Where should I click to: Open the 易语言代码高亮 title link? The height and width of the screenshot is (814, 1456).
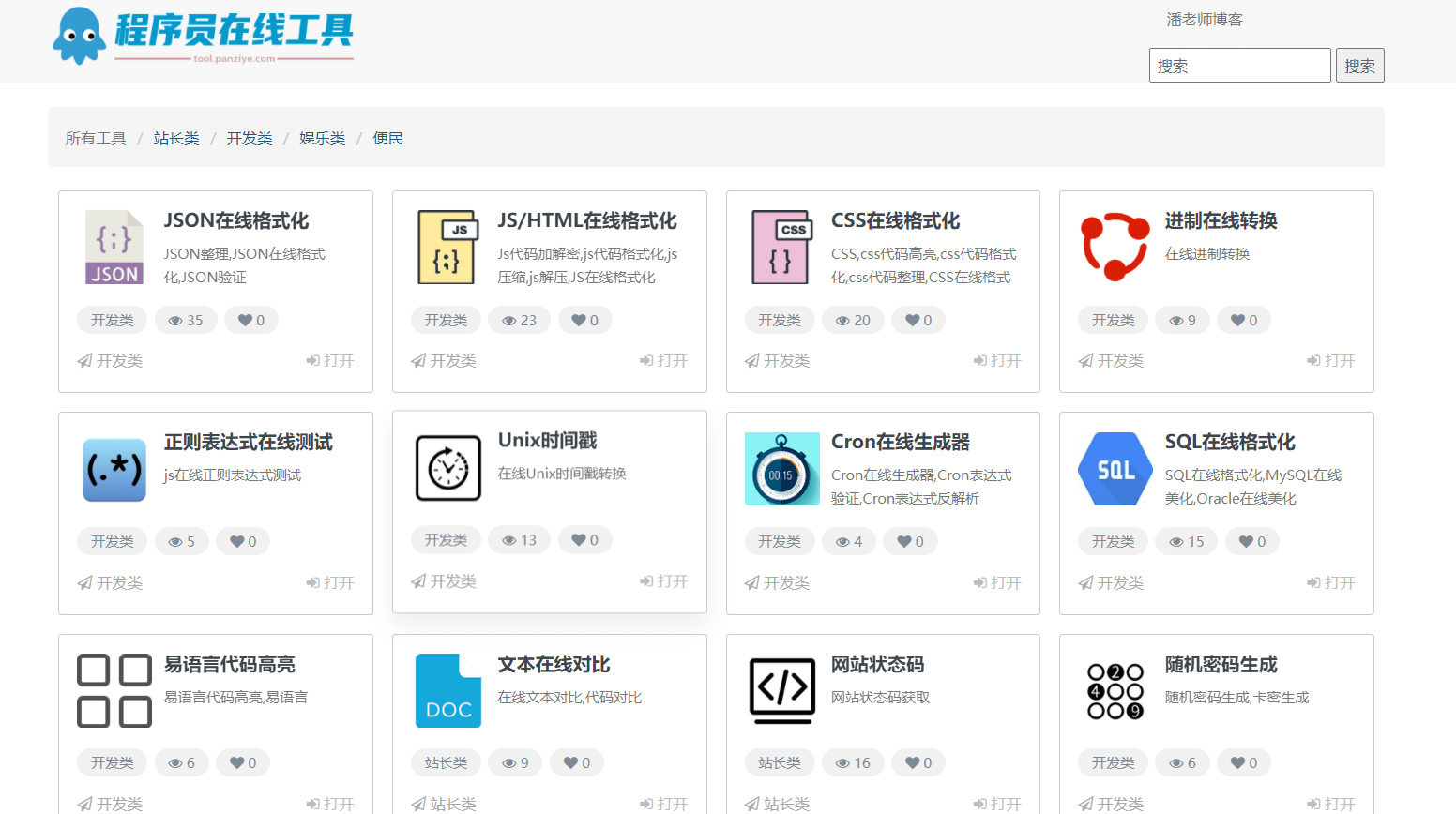point(230,664)
